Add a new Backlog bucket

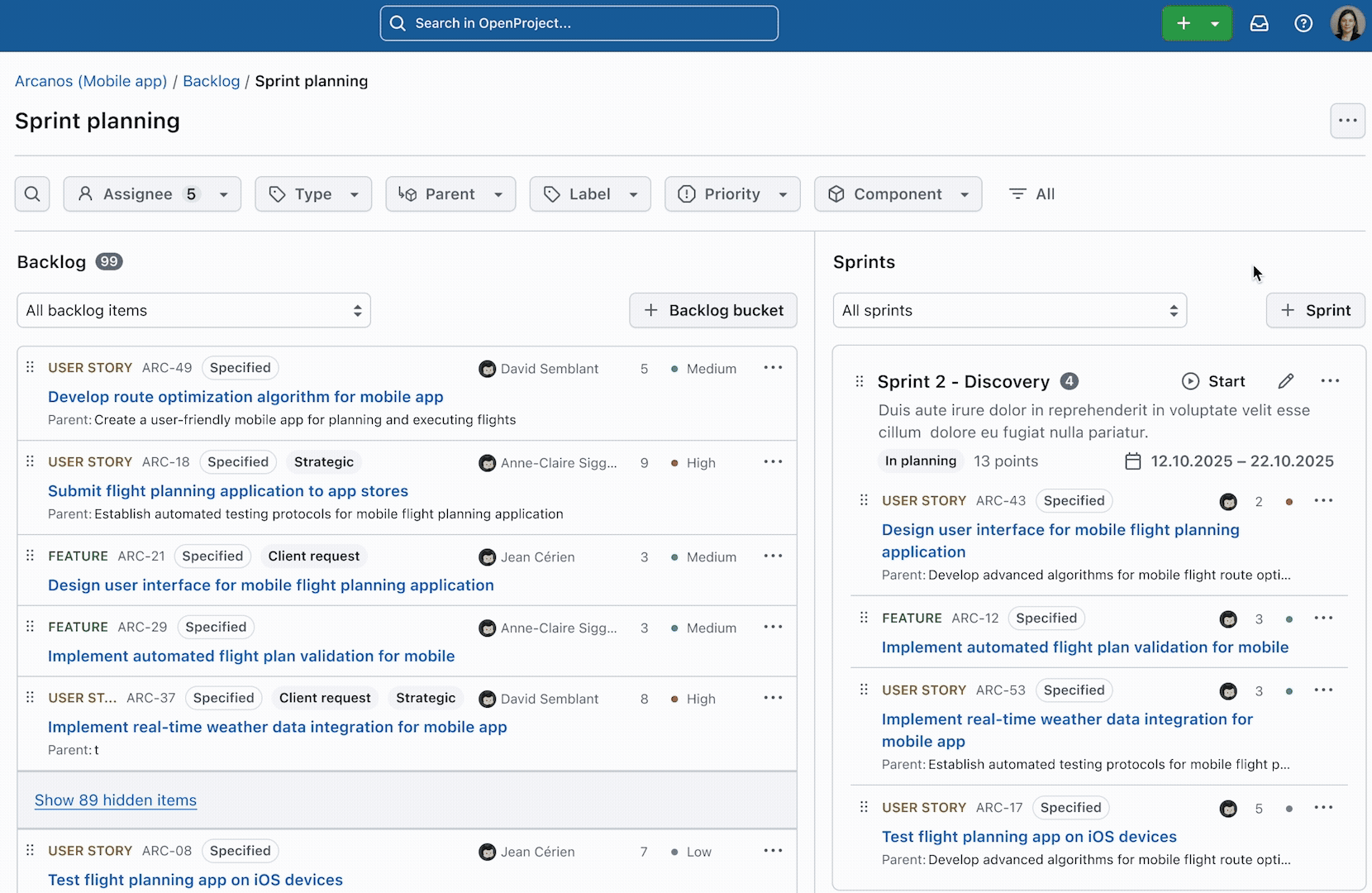click(x=712, y=310)
